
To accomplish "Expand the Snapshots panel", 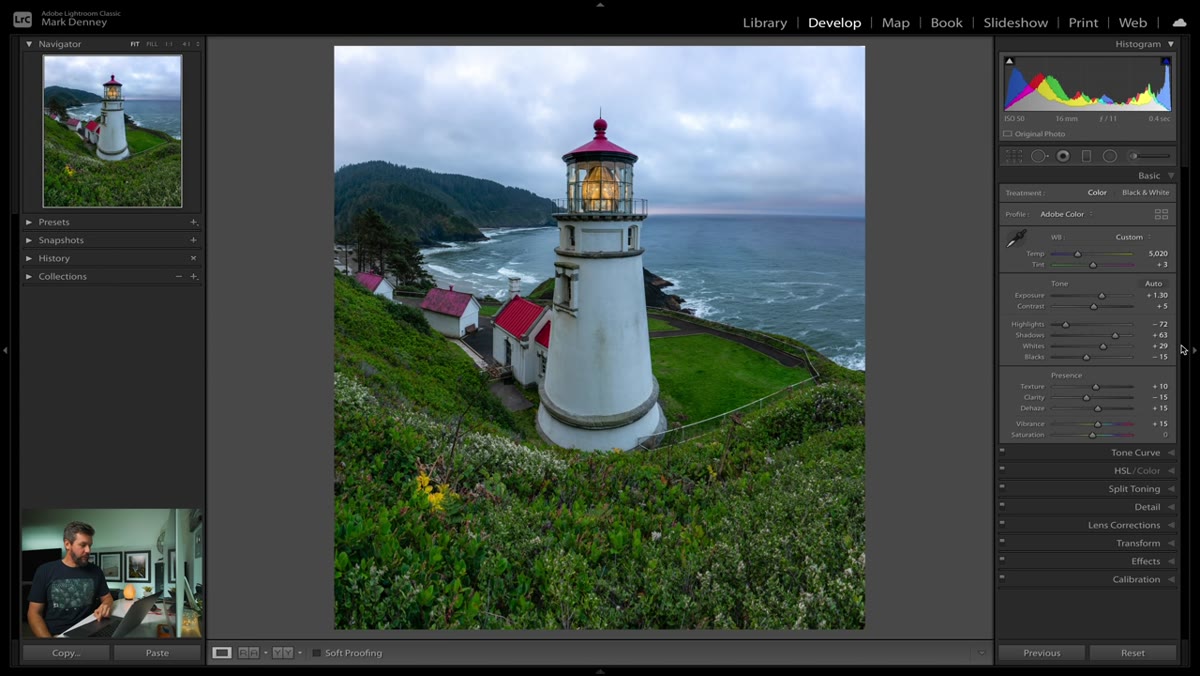I will point(29,240).
